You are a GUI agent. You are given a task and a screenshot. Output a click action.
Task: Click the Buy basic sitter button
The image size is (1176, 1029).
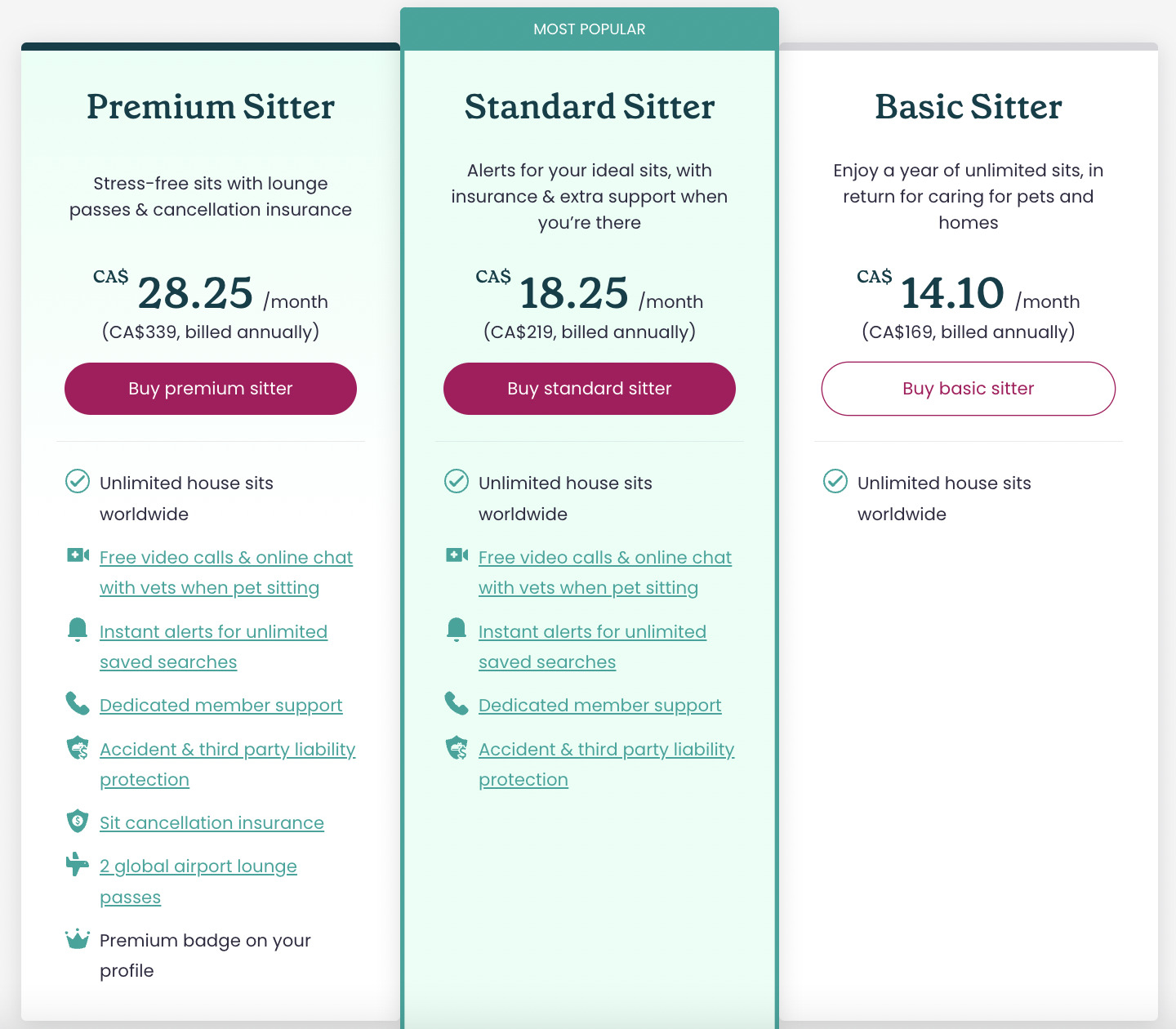pyautogui.click(x=969, y=389)
